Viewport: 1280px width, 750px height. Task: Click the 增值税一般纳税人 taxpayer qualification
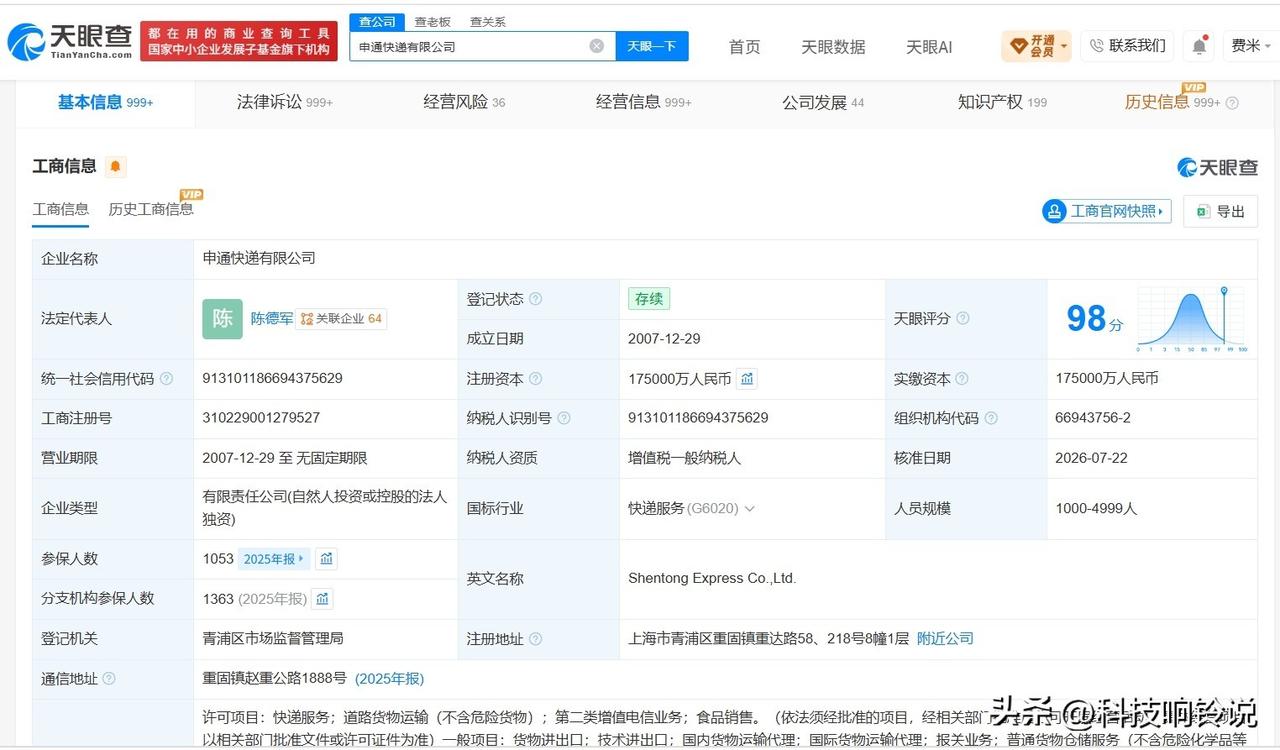[685, 458]
